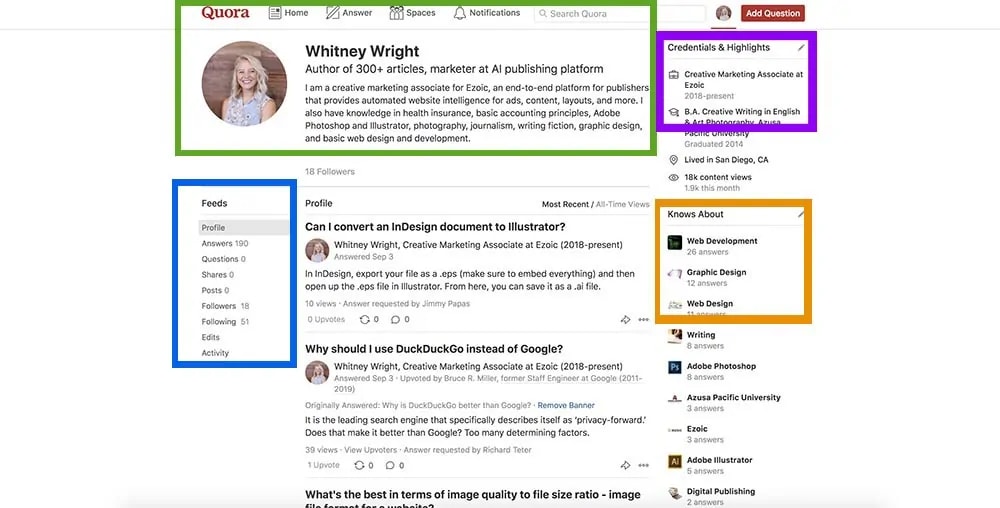Click the Digital Publishing topic icon
The width and height of the screenshot is (1000, 508).
click(x=675, y=493)
